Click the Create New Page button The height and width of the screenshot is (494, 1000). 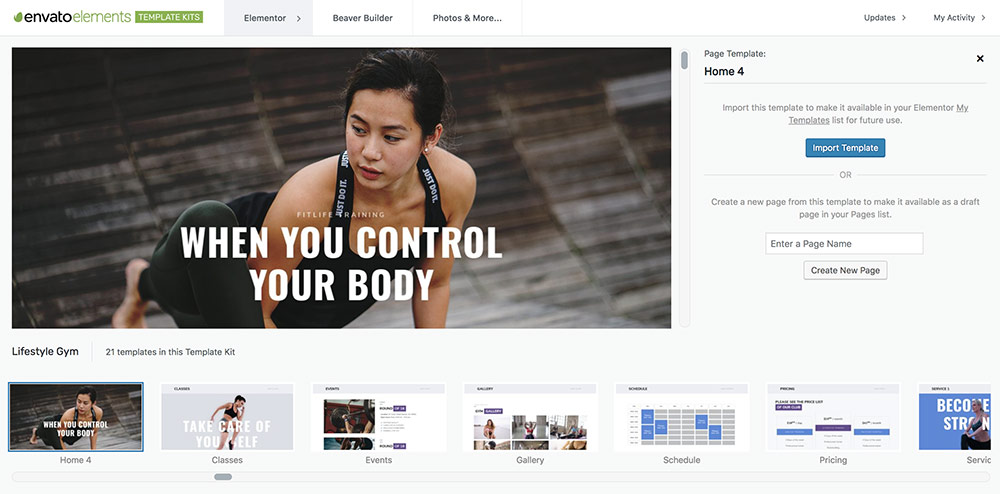coord(845,270)
